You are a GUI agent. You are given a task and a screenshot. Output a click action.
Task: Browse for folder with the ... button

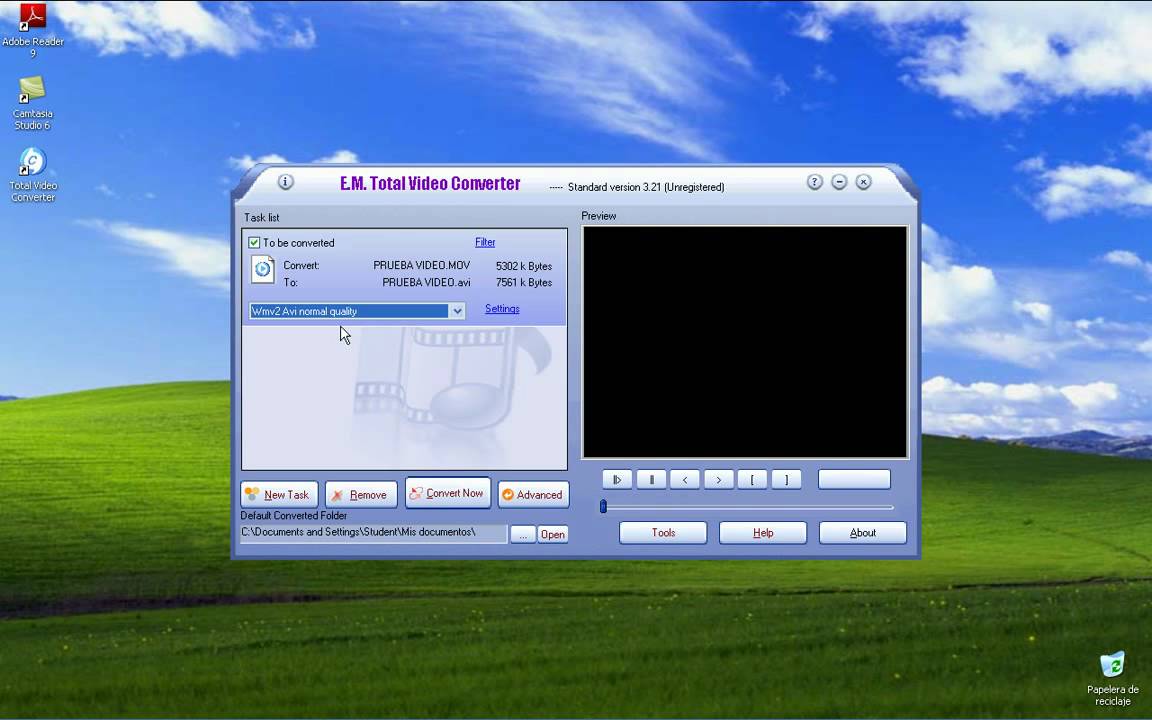(x=522, y=534)
